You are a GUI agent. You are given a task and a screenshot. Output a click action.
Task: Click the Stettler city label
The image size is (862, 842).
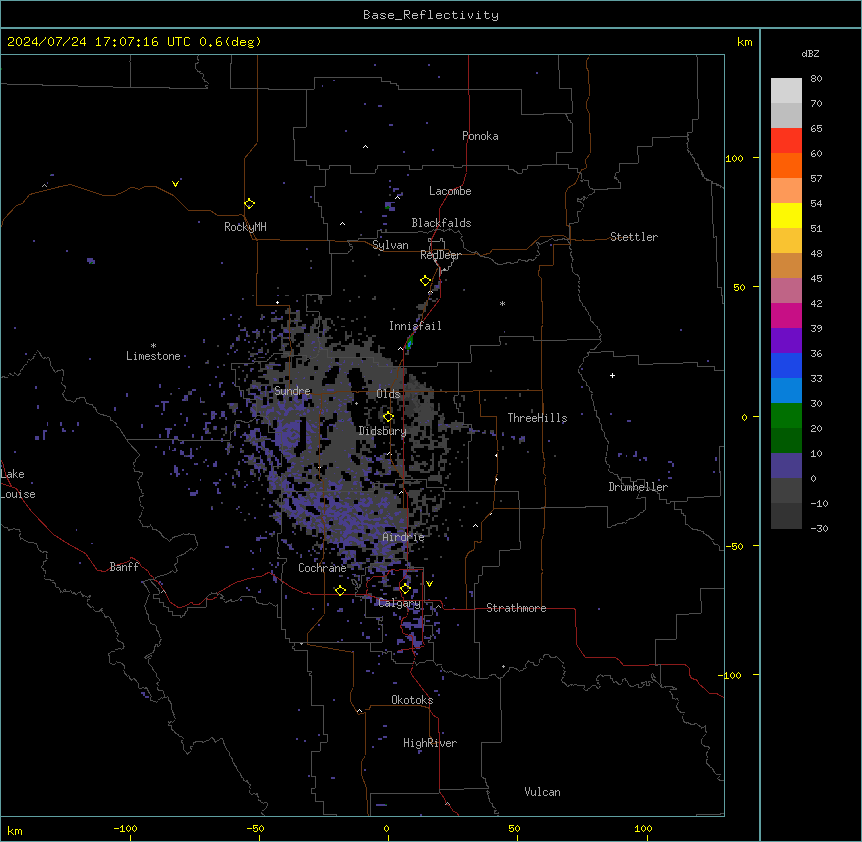pyautogui.click(x=634, y=237)
